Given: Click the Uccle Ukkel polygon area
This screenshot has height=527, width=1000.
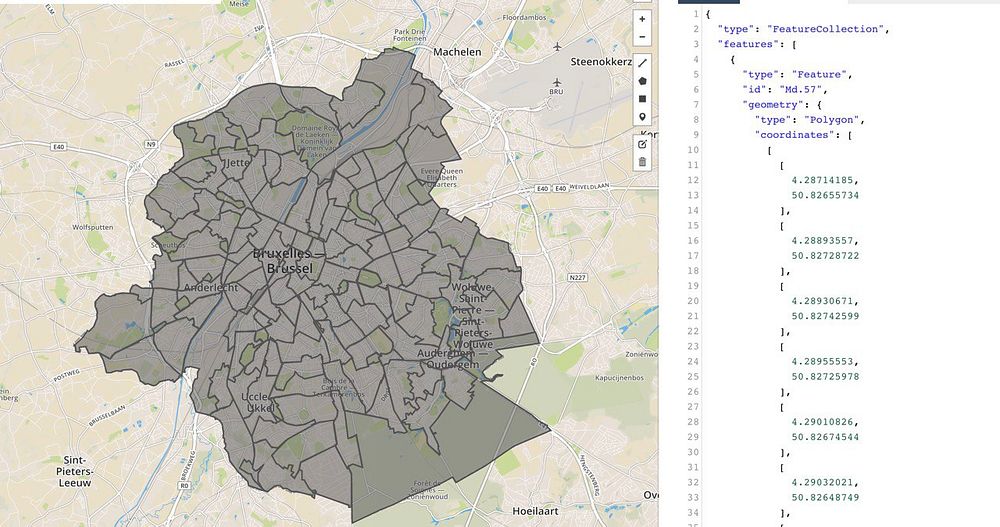Looking at the screenshot, I should [x=258, y=402].
